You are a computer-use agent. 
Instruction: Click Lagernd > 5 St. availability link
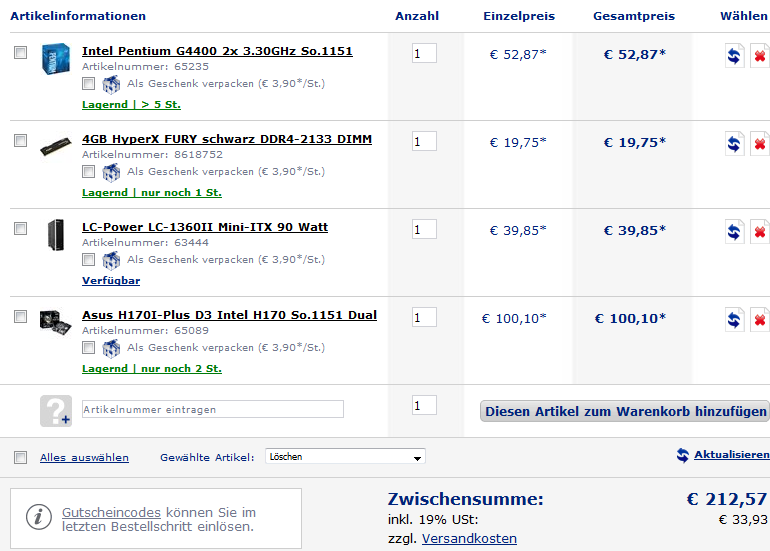coord(131,105)
